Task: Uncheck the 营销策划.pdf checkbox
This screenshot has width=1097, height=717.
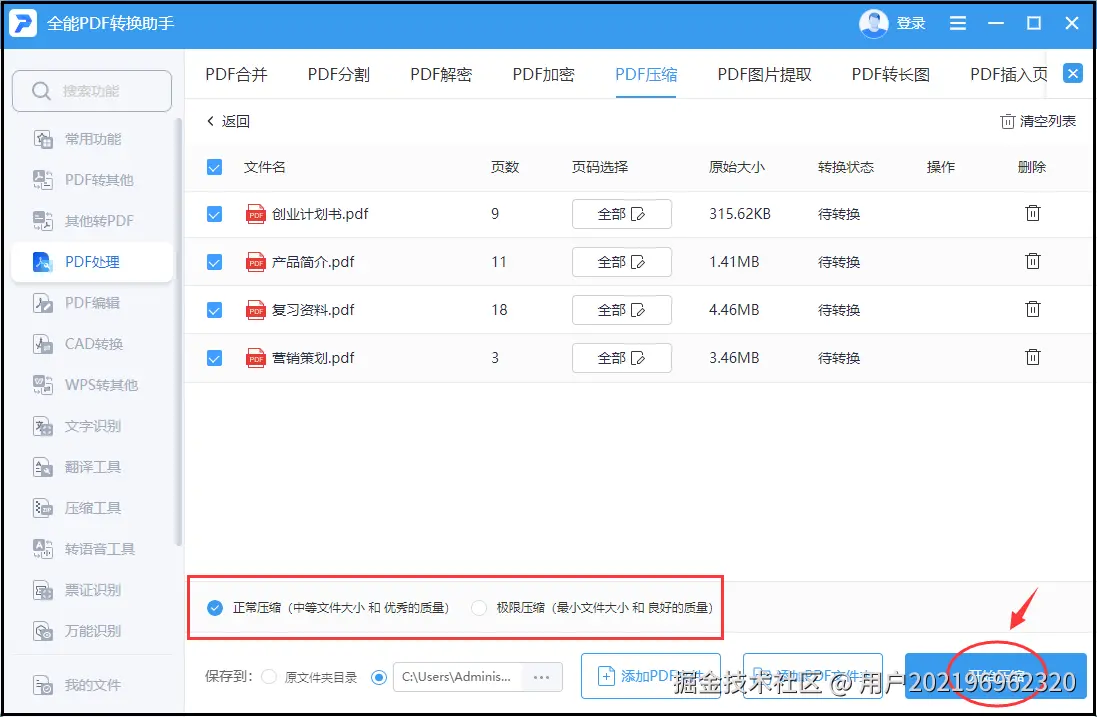Action: coord(214,358)
